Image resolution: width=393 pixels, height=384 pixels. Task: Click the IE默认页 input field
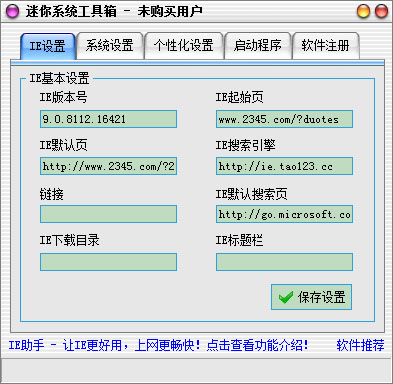click(x=108, y=166)
